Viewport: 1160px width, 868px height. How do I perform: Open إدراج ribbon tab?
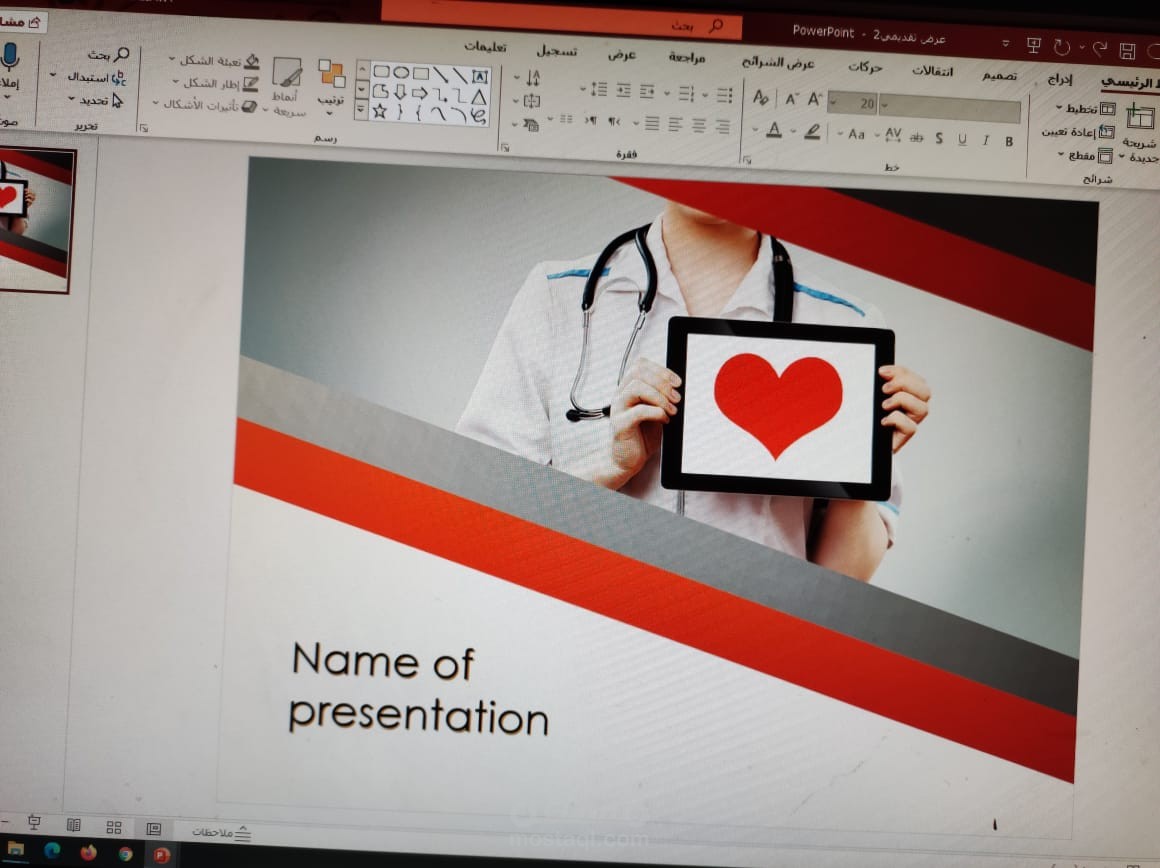1060,79
